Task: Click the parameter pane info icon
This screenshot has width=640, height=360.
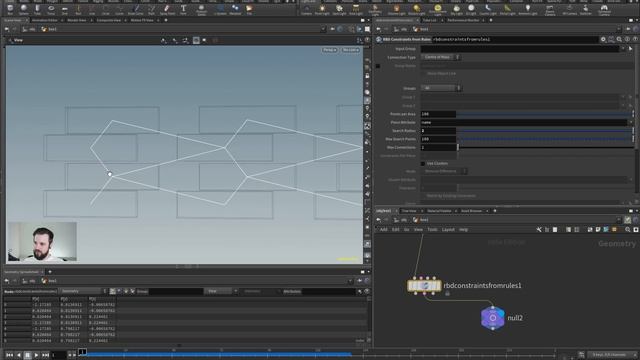Action: [627, 39]
